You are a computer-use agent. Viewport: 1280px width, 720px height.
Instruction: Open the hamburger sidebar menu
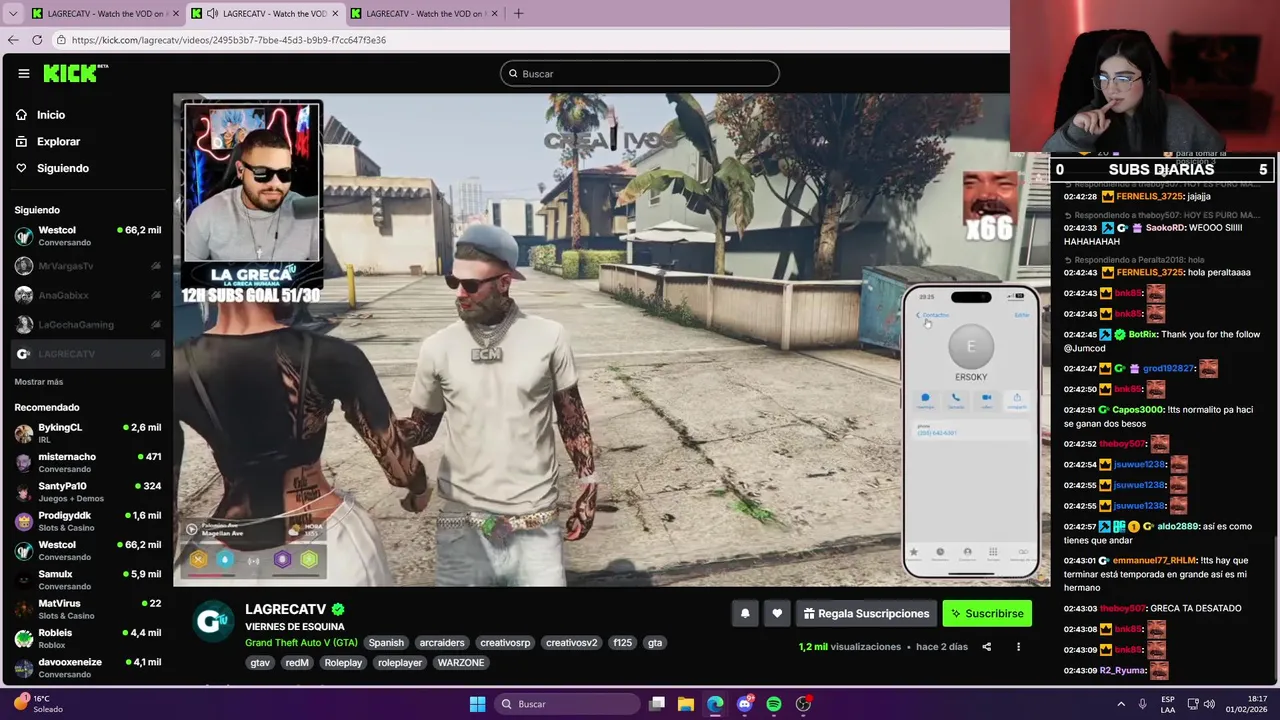pyautogui.click(x=23, y=73)
